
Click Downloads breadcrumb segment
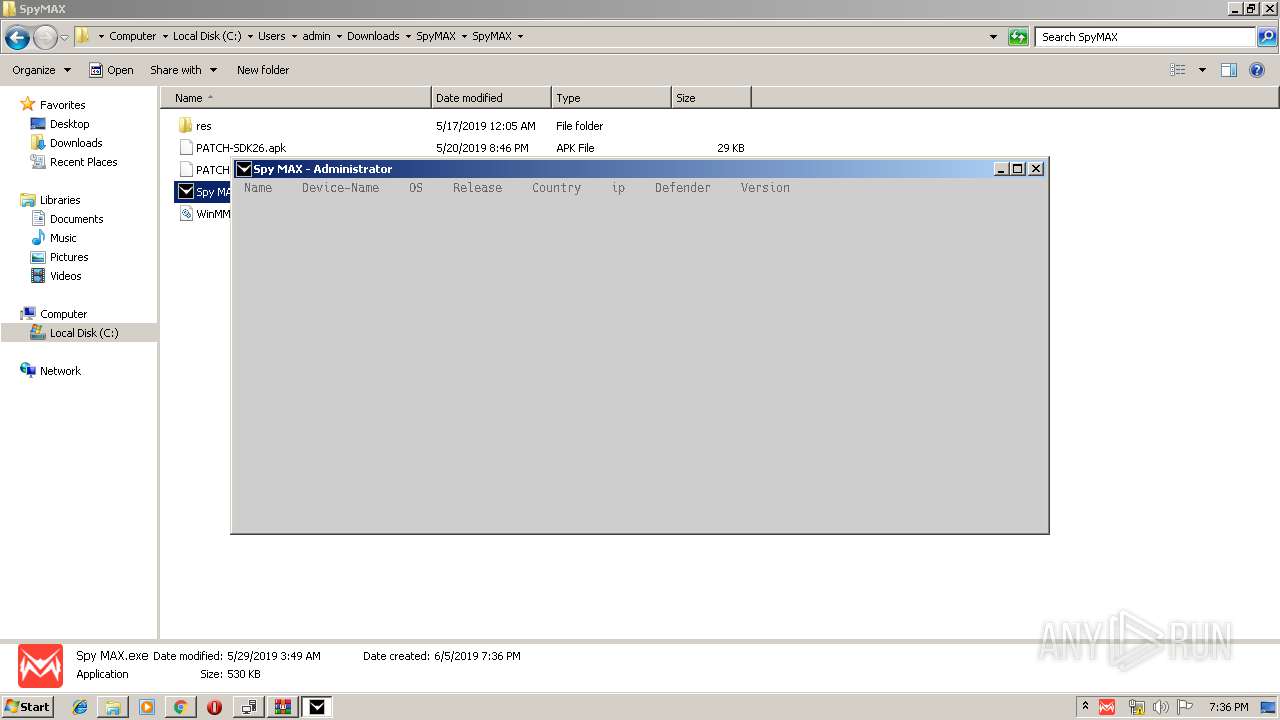coord(373,36)
